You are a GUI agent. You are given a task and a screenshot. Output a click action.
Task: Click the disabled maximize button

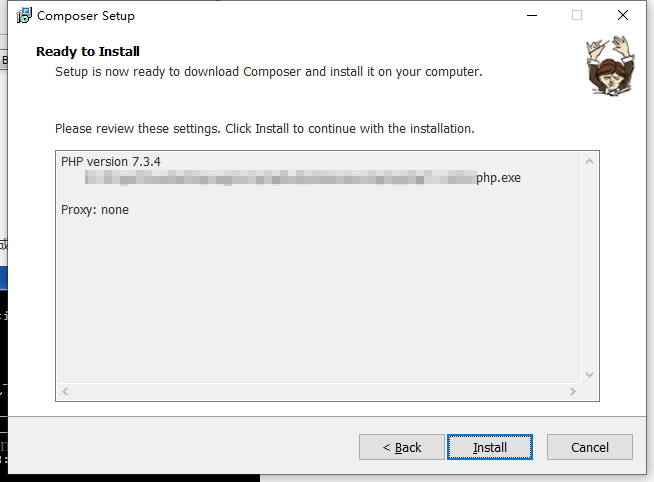click(x=577, y=16)
